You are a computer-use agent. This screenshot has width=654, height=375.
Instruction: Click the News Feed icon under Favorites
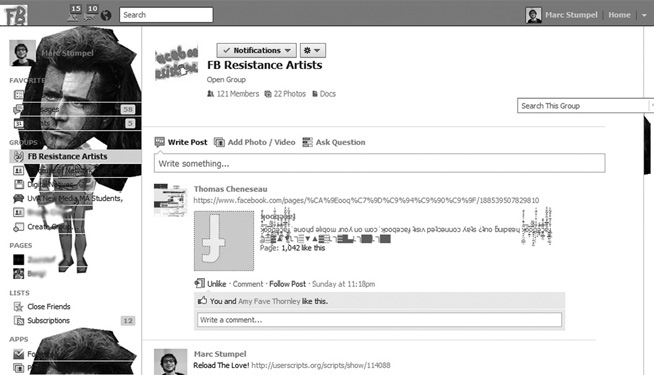[x=18, y=95]
